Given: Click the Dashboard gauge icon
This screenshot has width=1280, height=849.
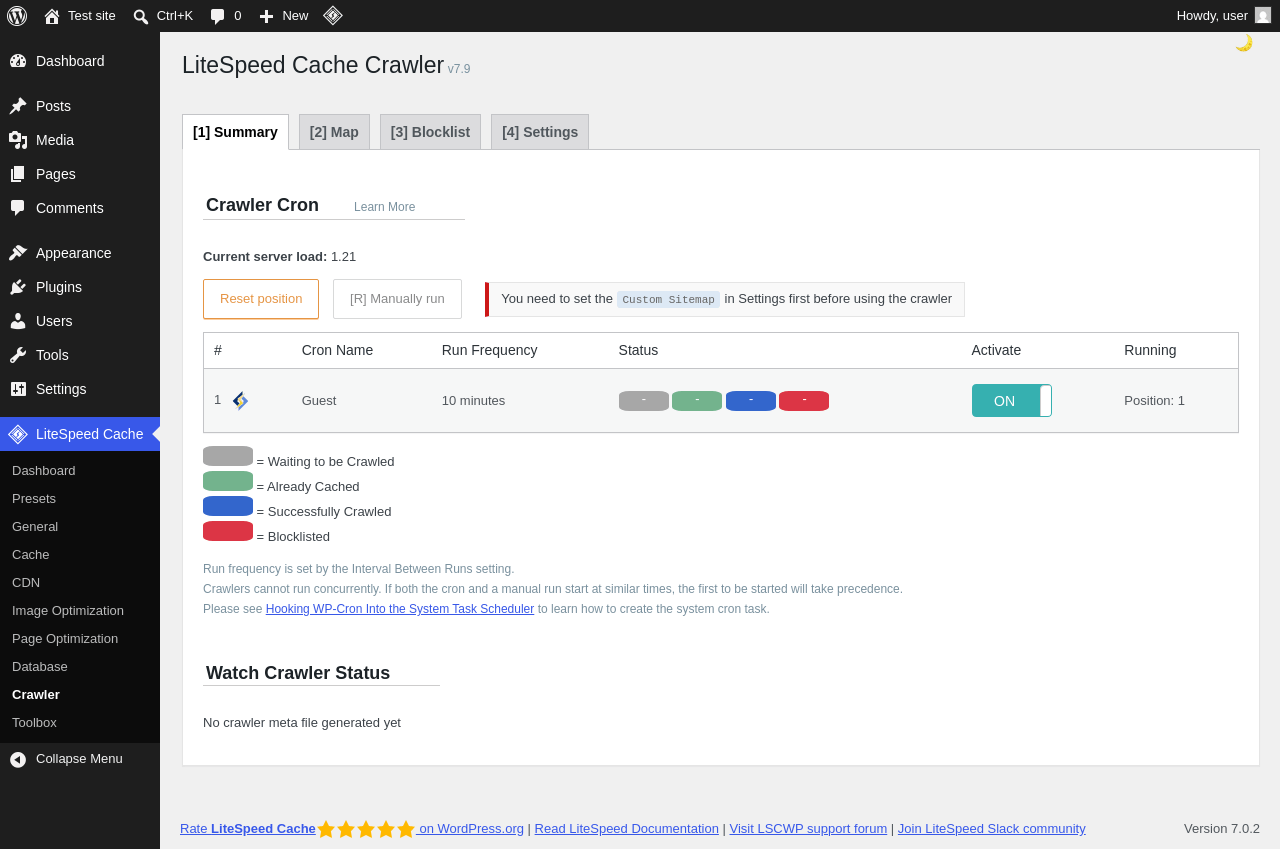Looking at the screenshot, I should point(18,61).
